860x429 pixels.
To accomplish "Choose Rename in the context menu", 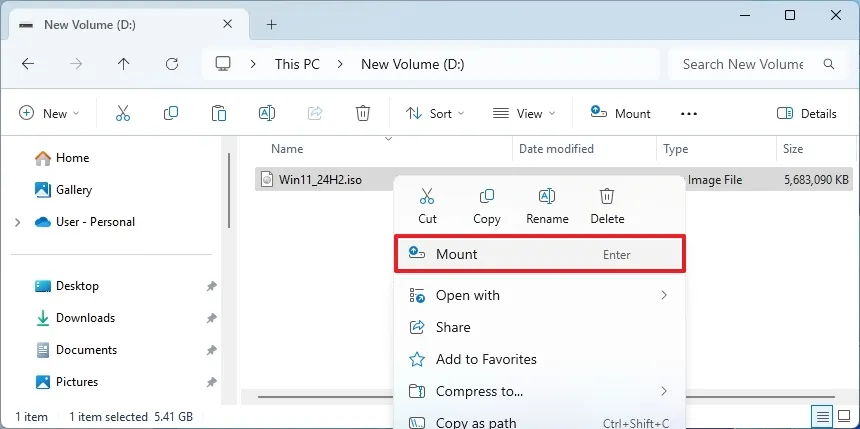I will tap(547, 206).
